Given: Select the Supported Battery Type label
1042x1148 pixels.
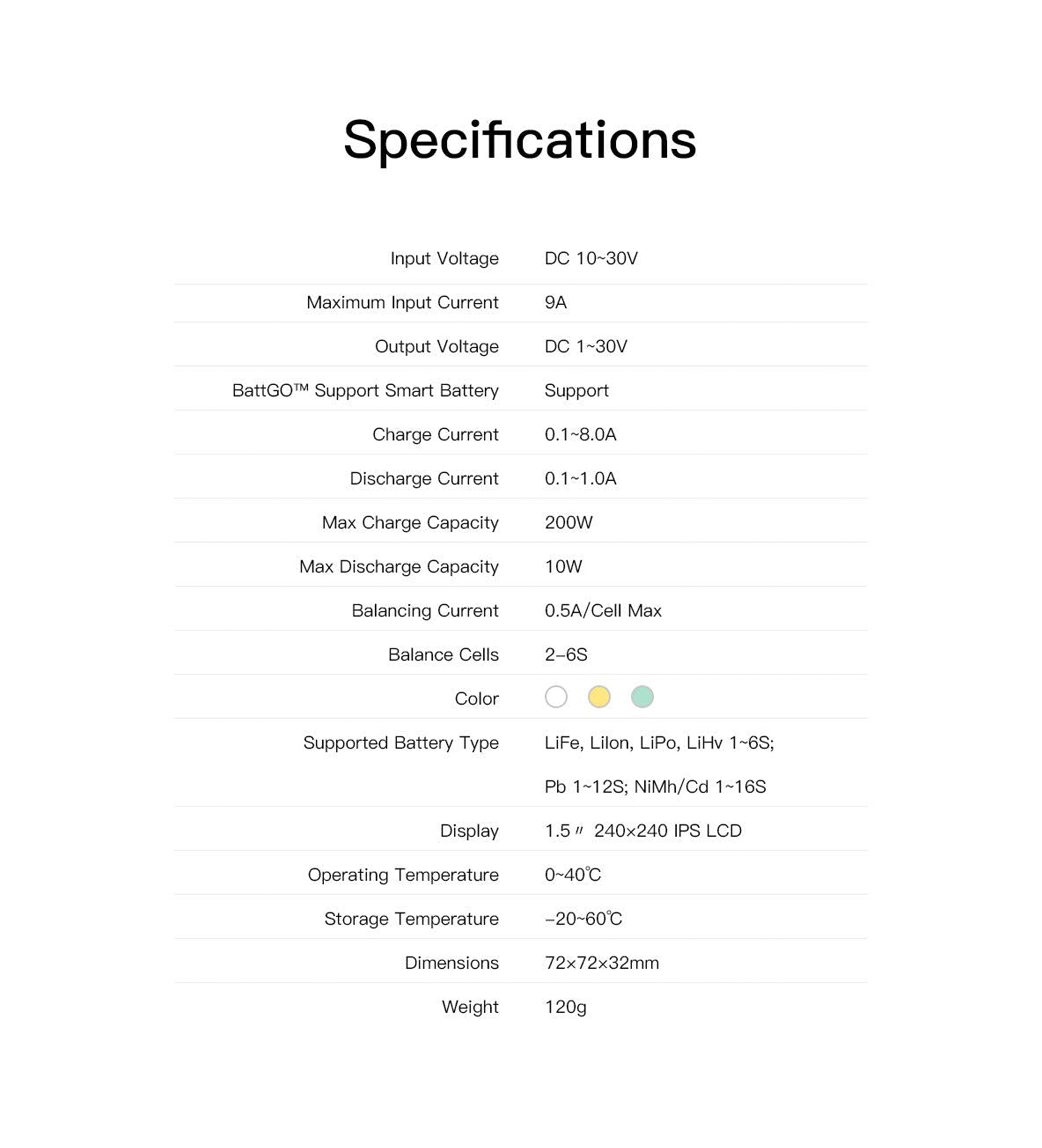Looking at the screenshot, I should (x=400, y=743).
